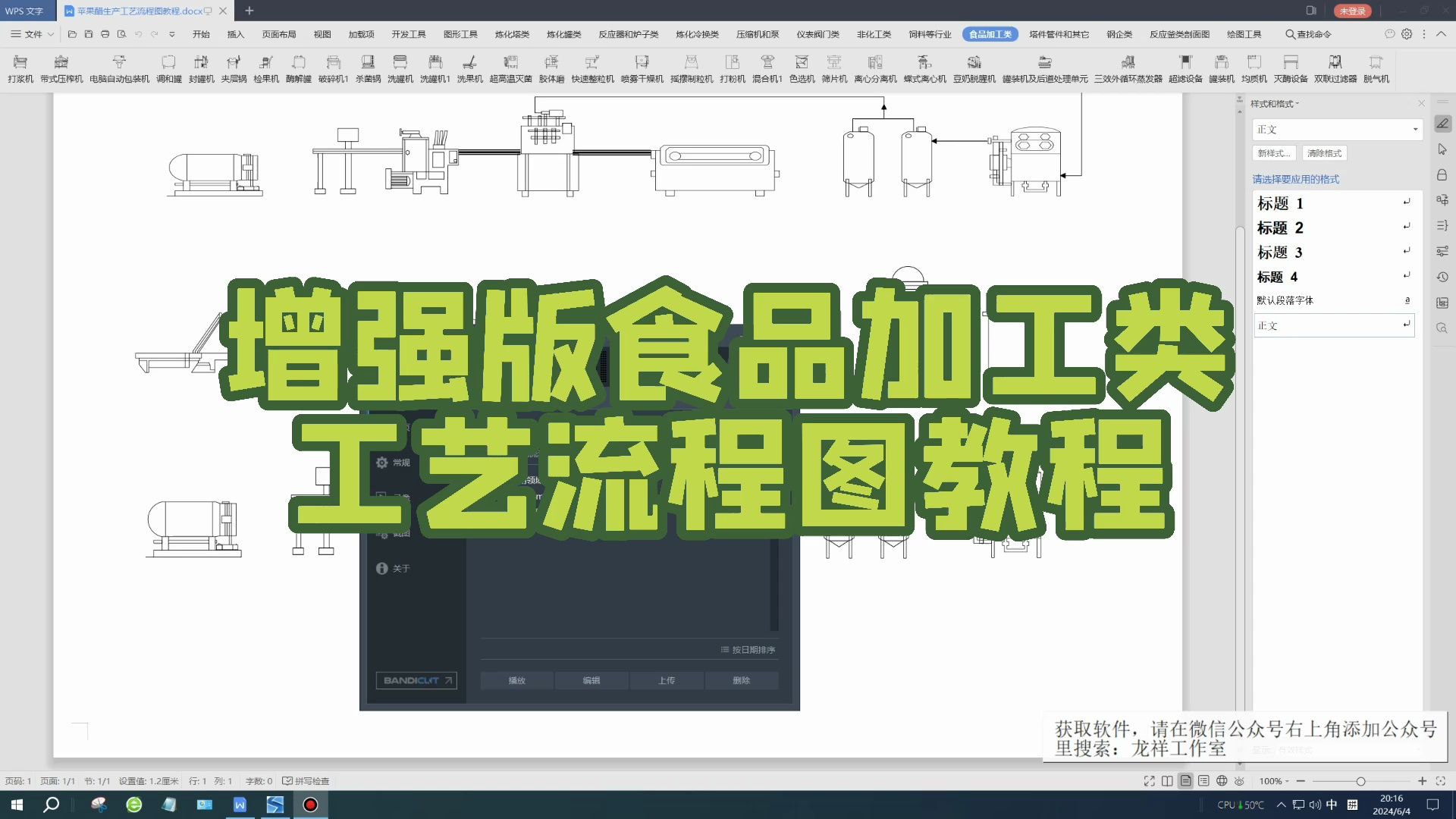Image resolution: width=1456 pixels, height=819 pixels.
Task: Enable eye protection mode in status bar
Action: [1240, 781]
